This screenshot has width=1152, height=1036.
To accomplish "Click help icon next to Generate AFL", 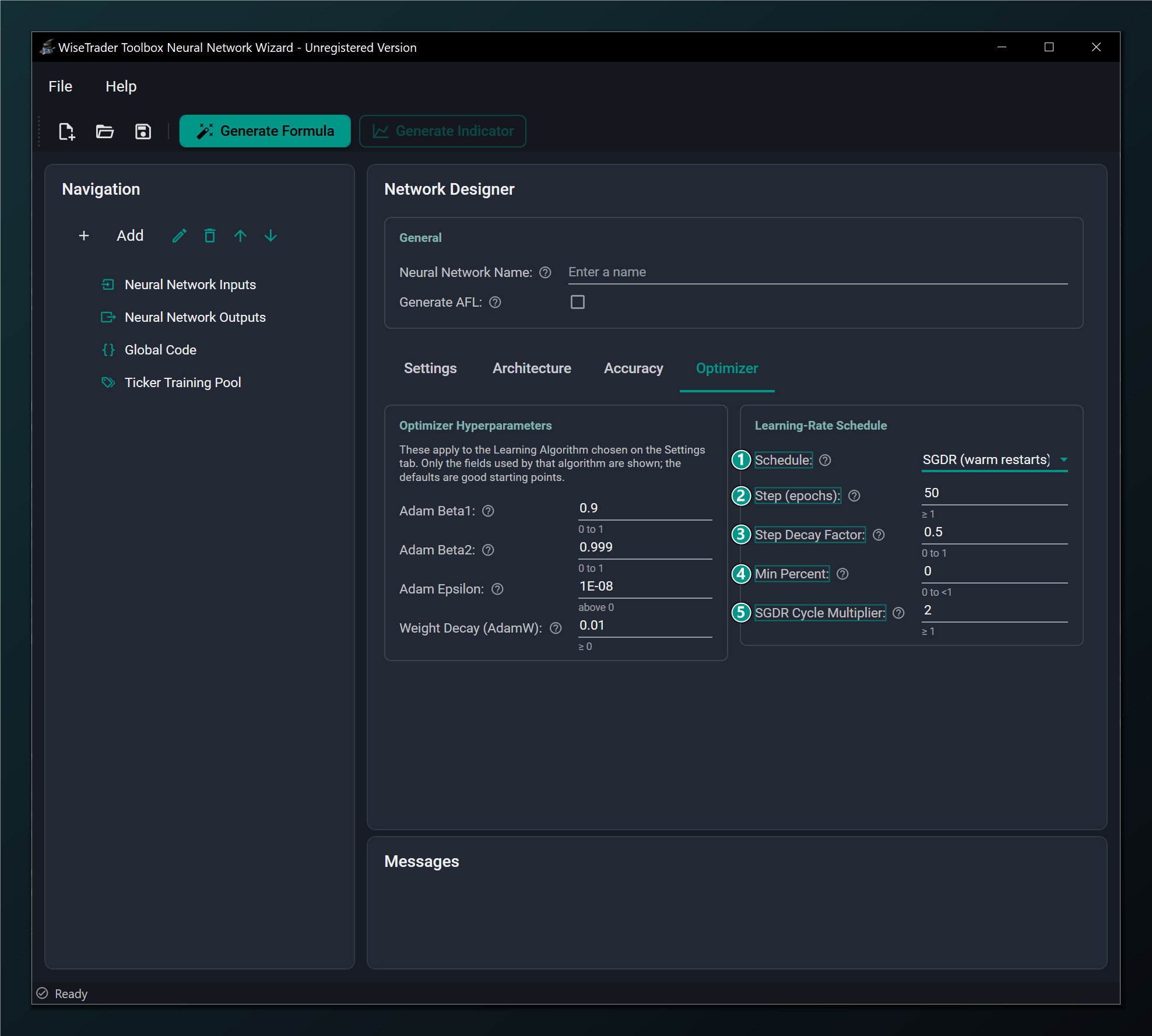I will point(495,302).
